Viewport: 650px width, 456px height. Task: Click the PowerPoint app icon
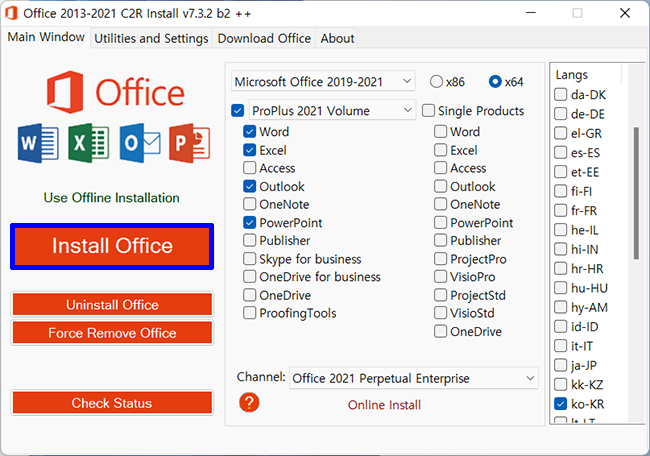[x=190, y=143]
